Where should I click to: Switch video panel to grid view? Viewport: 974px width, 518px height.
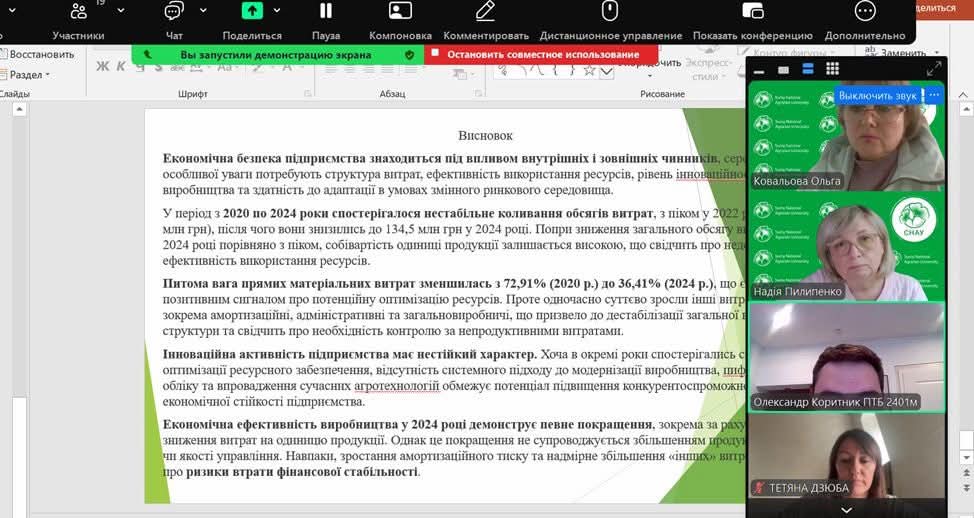832,69
